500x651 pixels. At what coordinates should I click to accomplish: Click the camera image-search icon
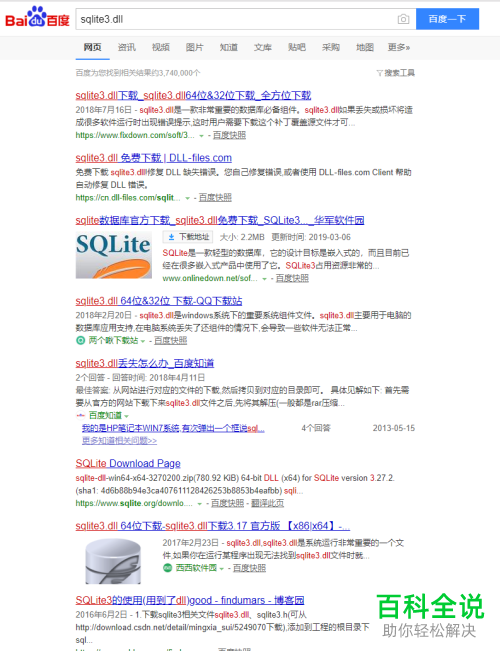[x=403, y=19]
